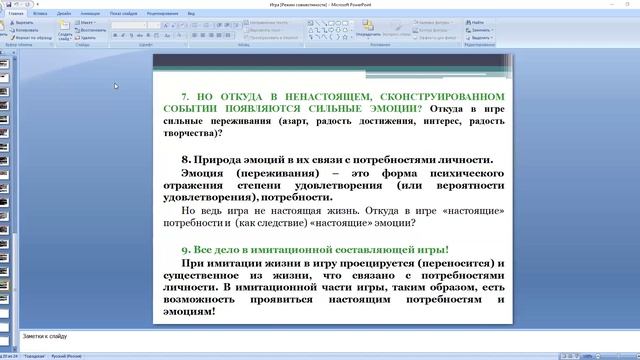The width and height of the screenshot is (640, 360).
Task: Click the Numbered list icon
Action: (x=207, y=25)
